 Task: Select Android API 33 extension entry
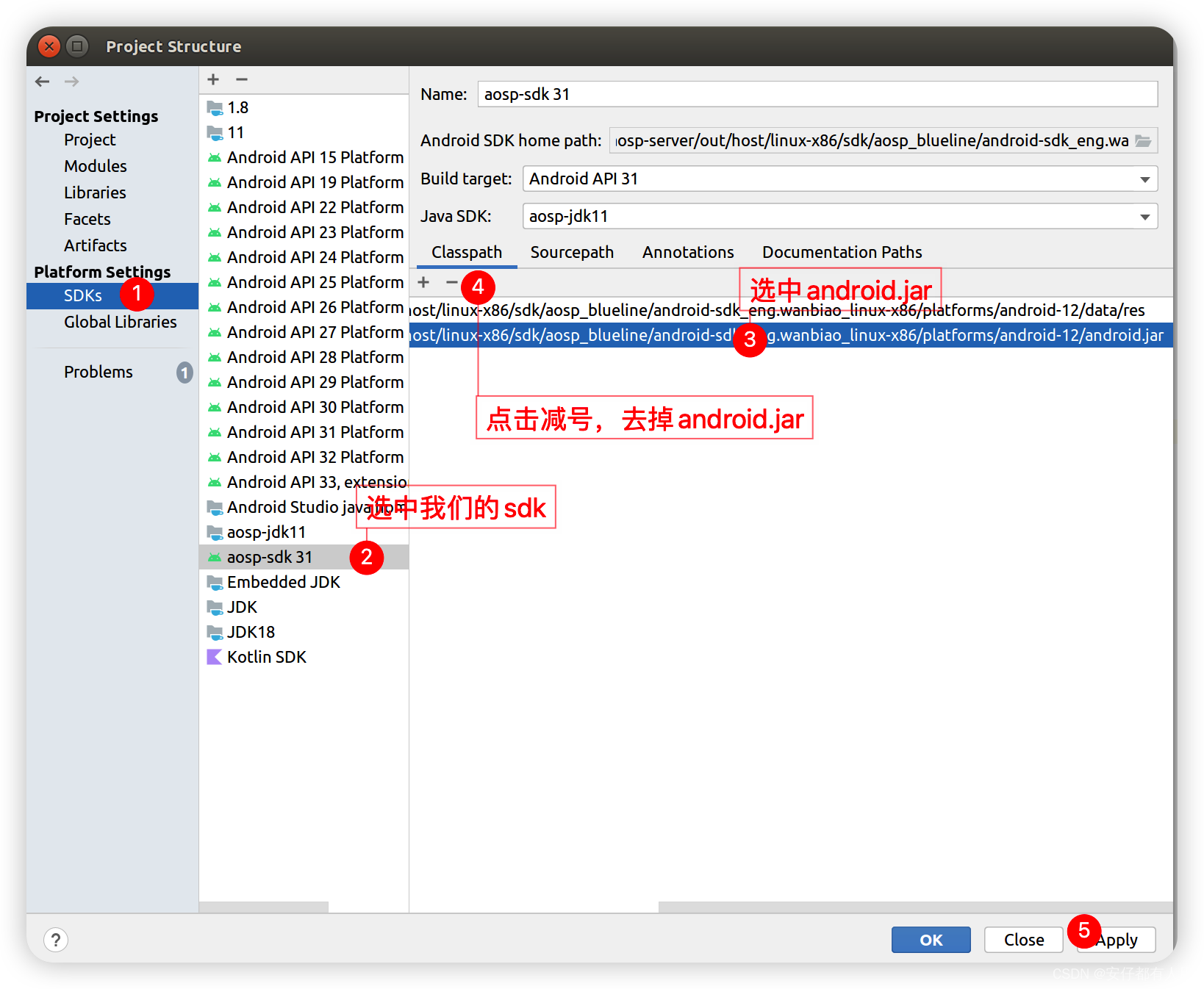(304, 482)
